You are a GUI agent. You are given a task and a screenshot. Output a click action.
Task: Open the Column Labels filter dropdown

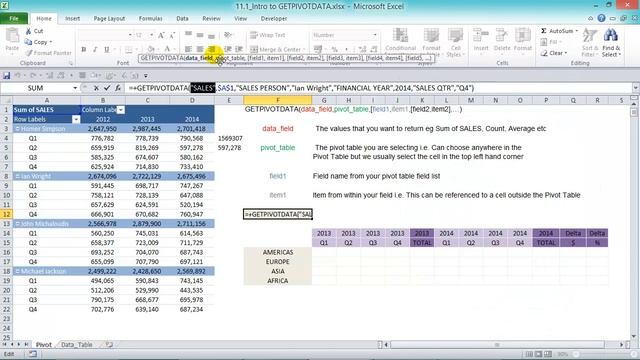pyautogui.click(x=120, y=110)
